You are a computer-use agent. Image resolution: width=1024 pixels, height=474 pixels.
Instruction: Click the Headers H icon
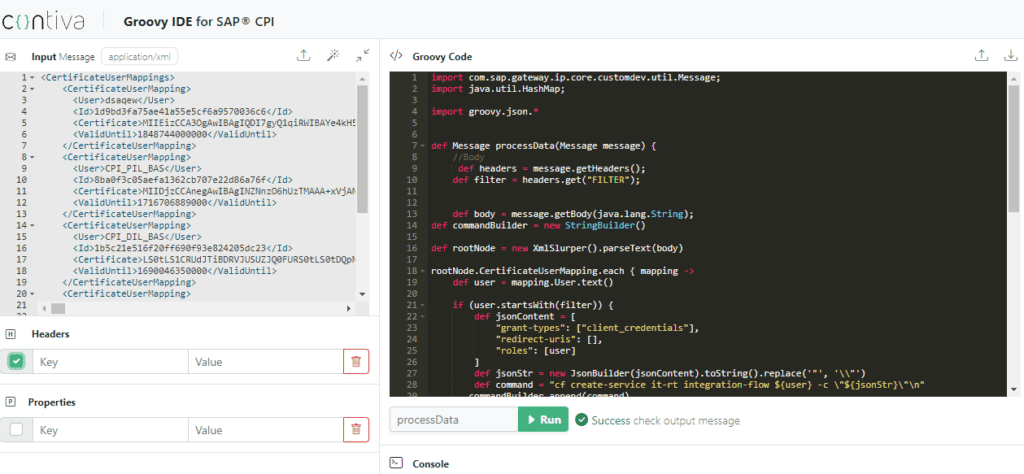tap(10, 334)
